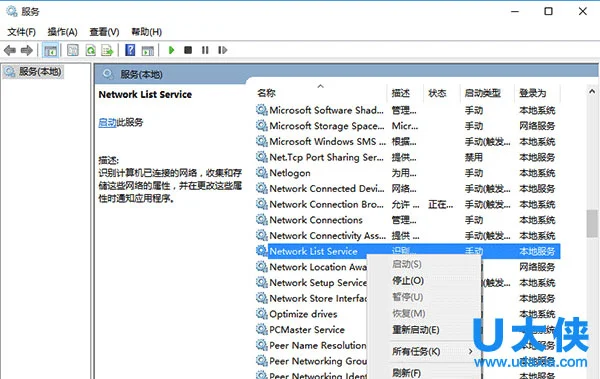Select the PCMaster Service name

[307, 330]
